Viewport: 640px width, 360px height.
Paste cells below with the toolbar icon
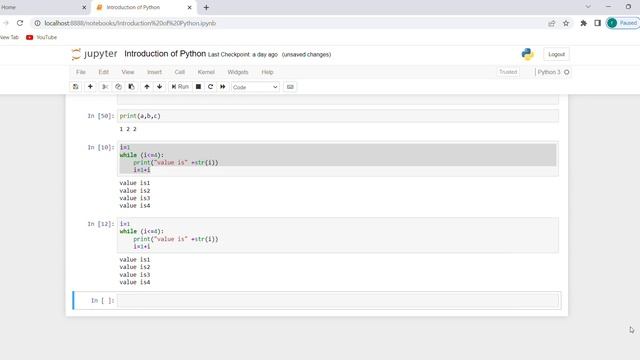pyautogui.click(x=131, y=87)
